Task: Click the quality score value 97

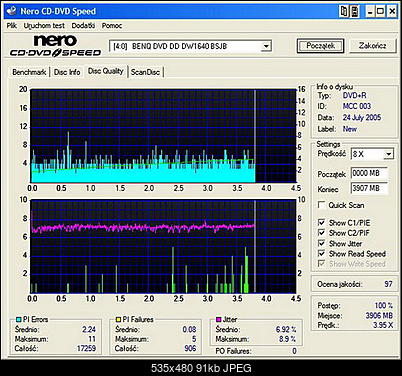Action: tap(388, 284)
